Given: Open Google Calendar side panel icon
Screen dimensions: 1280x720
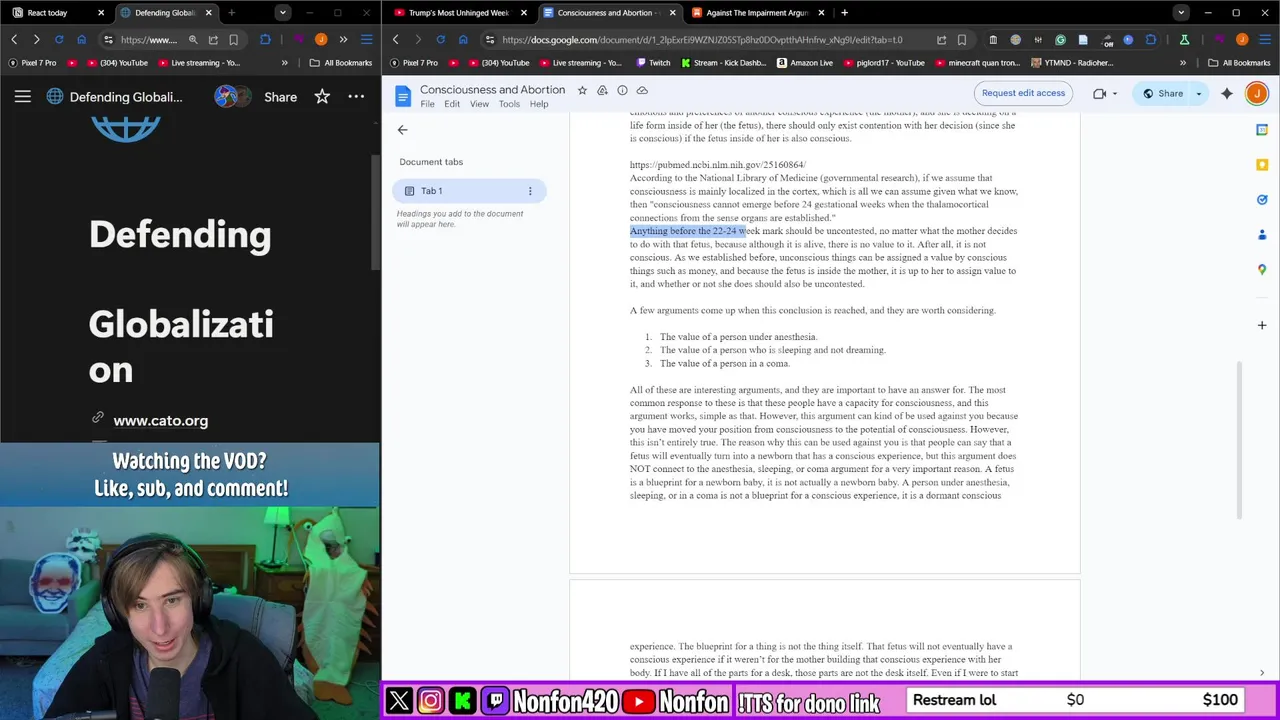Looking at the screenshot, I should click(1262, 130).
